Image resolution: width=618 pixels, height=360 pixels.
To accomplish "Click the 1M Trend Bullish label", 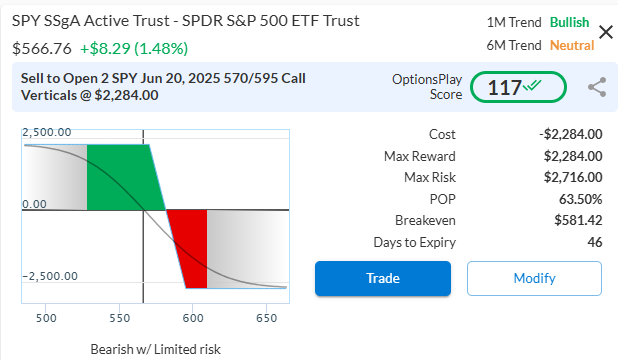I will (x=538, y=22).
